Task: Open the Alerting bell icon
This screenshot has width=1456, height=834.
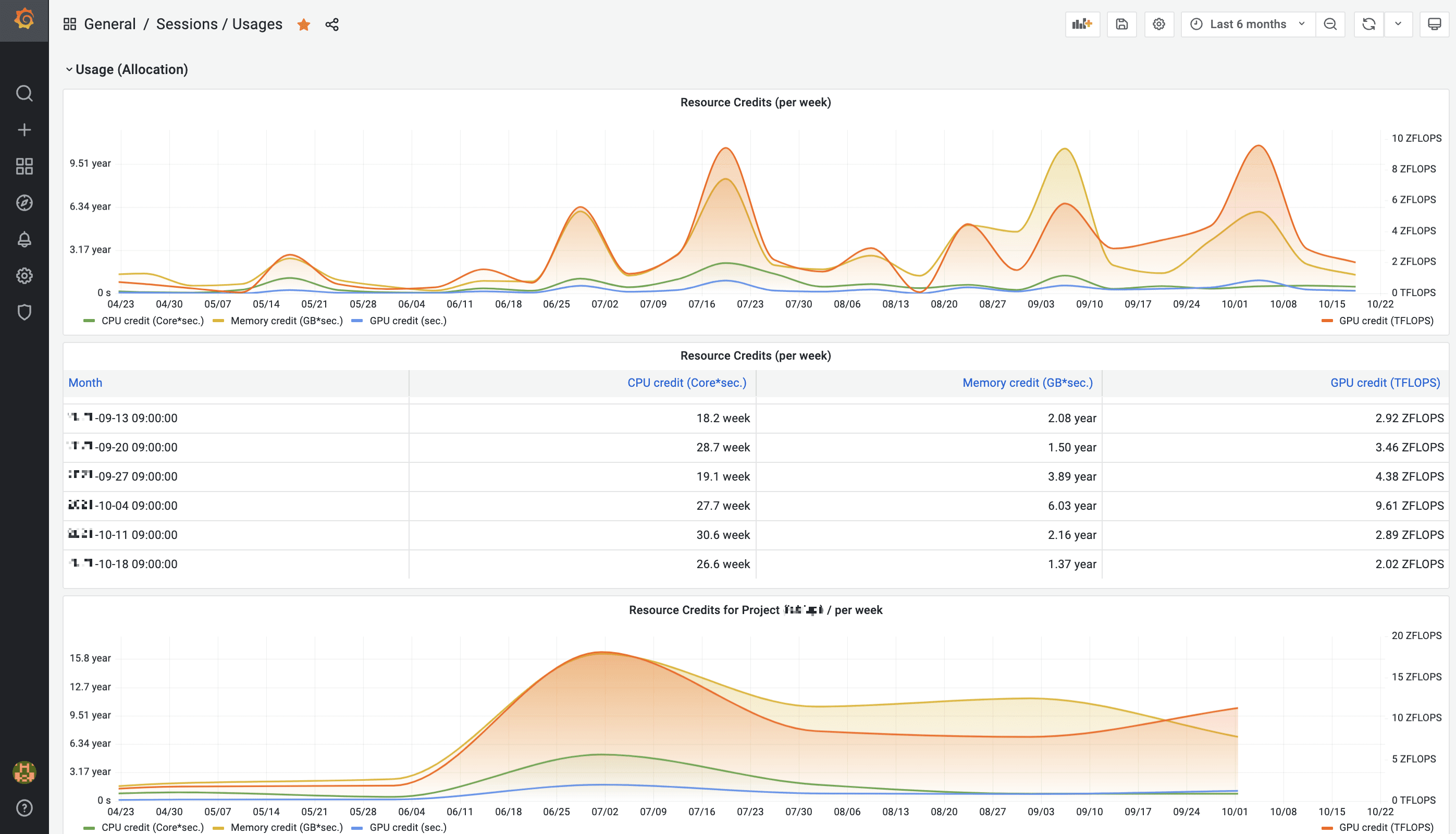Action: click(x=24, y=239)
